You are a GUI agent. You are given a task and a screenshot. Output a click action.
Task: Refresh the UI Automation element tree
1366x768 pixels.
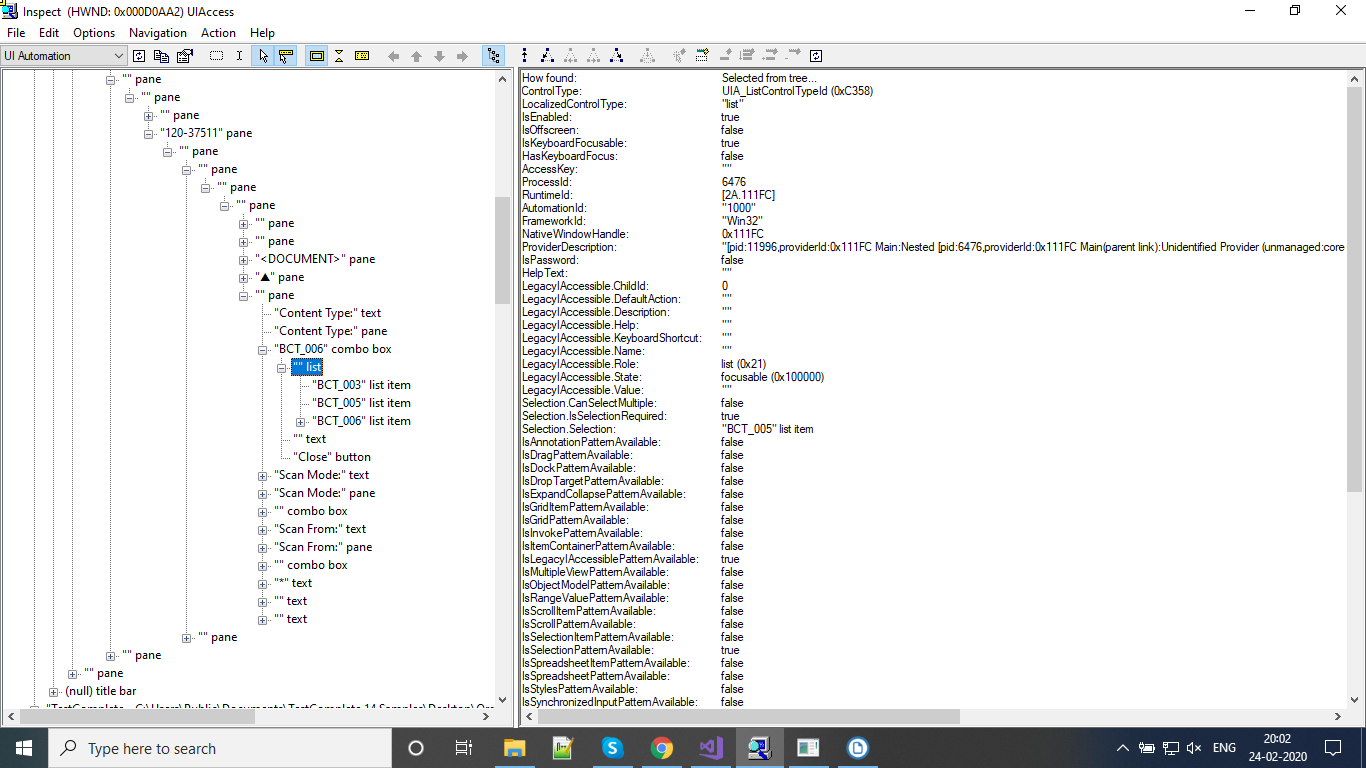click(x=139, y=56)
